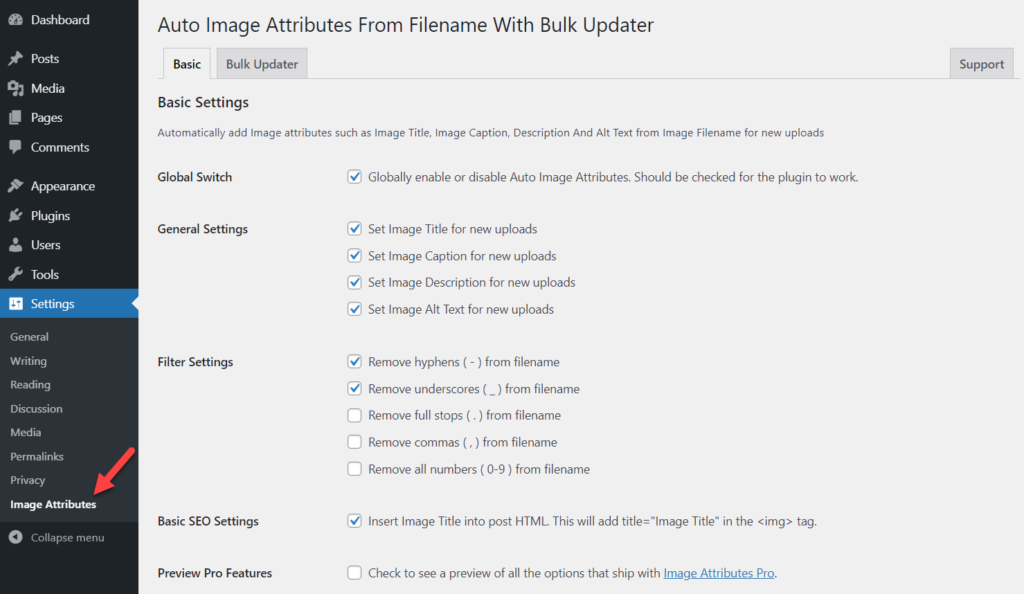This screenshot has width=1024, height=594.
Task: Click the Global Switch label
Action: tap(195, 177)
